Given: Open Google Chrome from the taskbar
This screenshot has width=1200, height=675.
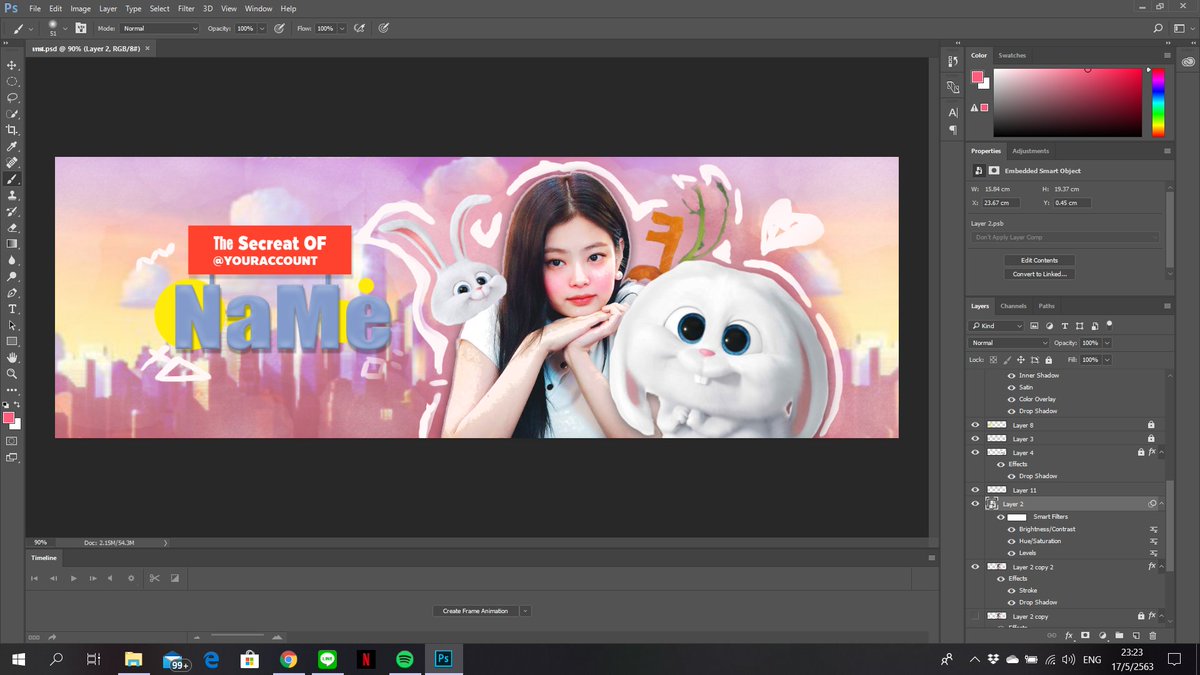Looking at the screenshot, I should [289, 659].
